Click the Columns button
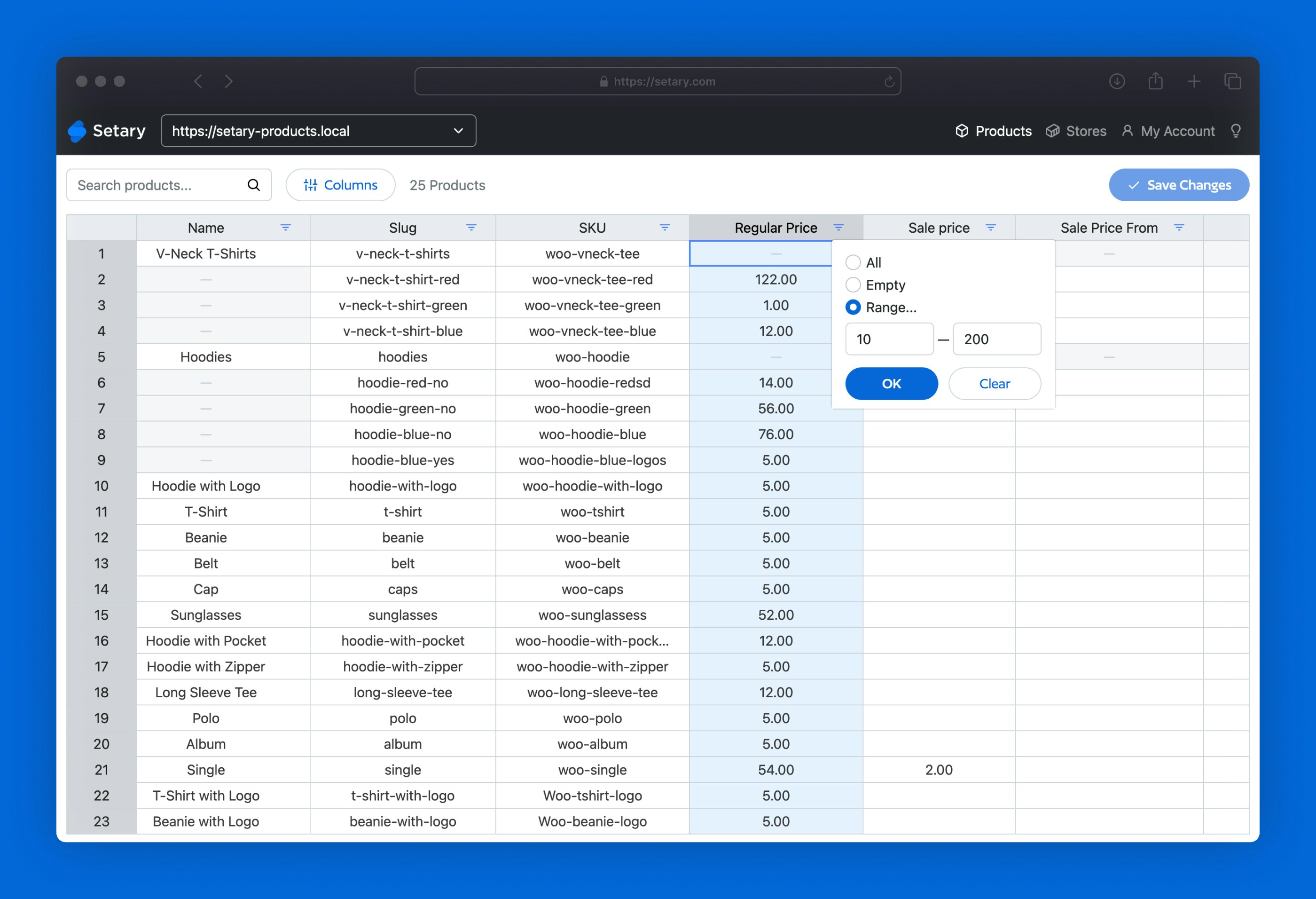1316x899 pixels. click(340, 185)
